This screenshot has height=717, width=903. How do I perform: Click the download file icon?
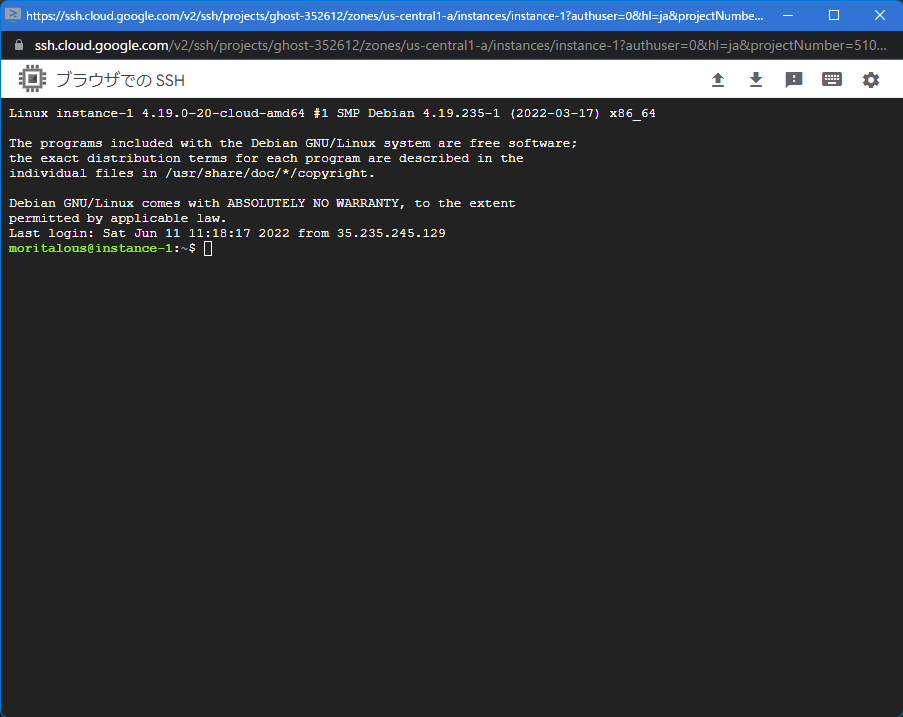coord(756,80)
